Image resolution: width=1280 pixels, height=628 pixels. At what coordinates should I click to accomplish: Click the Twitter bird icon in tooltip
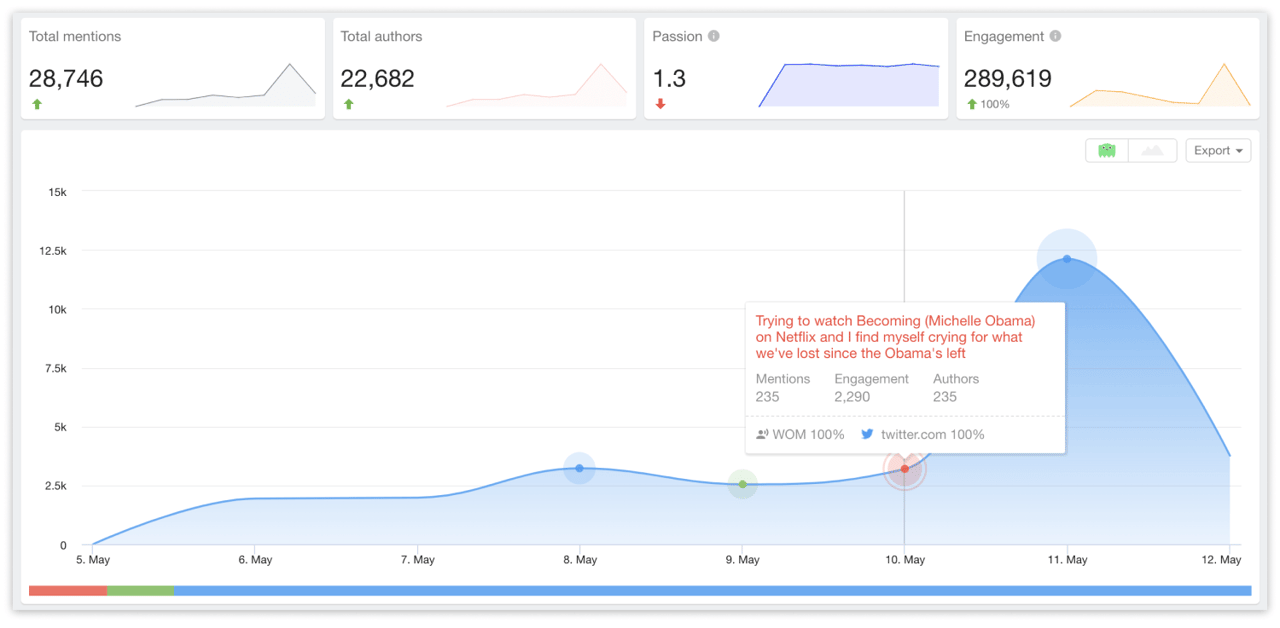coord(867,434)
